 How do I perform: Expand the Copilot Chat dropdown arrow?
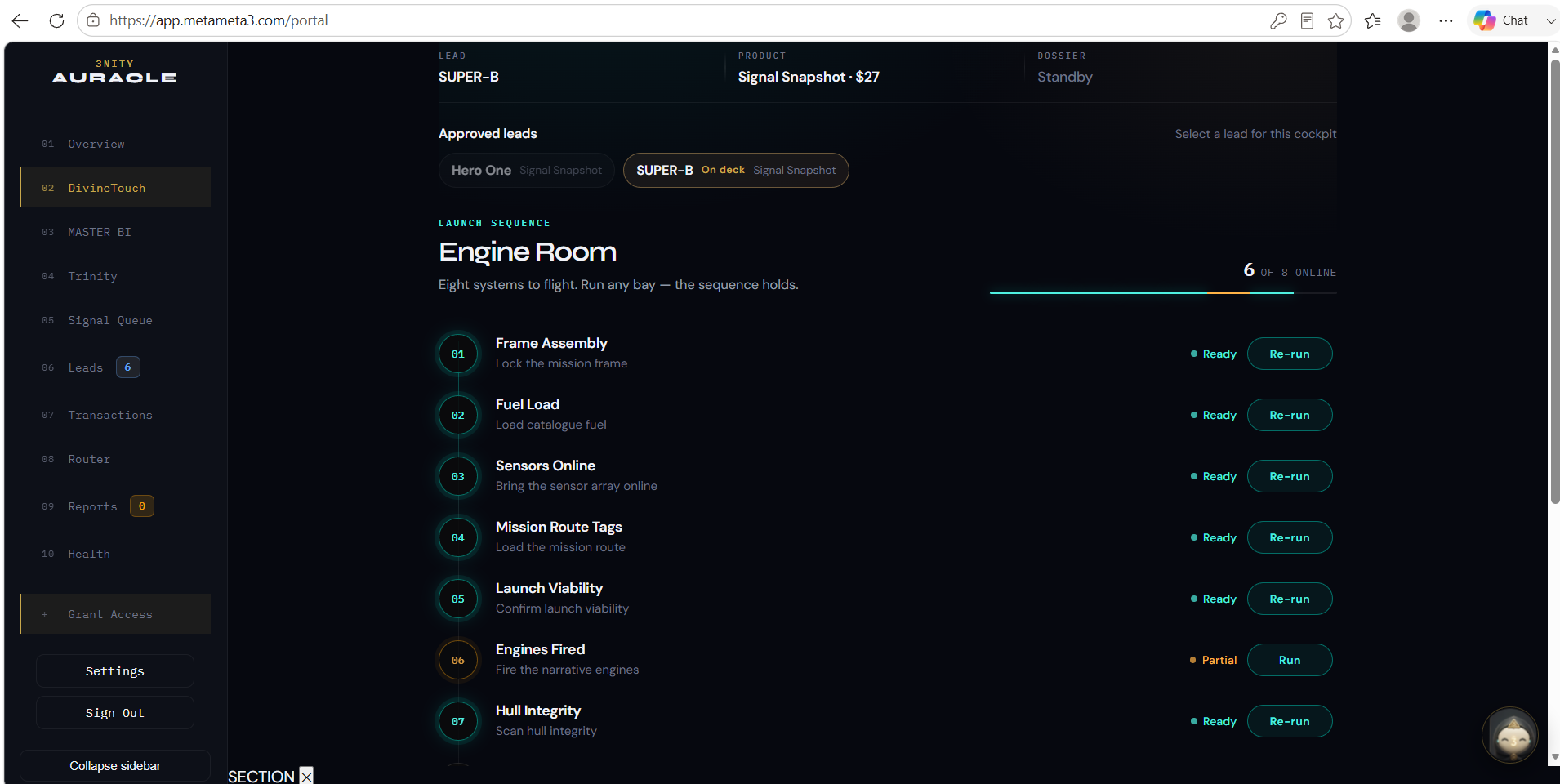[x=1550, y=20]
